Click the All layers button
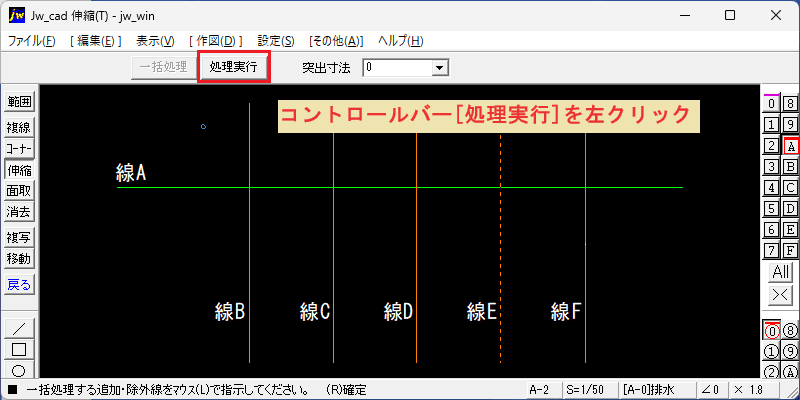 781,272
